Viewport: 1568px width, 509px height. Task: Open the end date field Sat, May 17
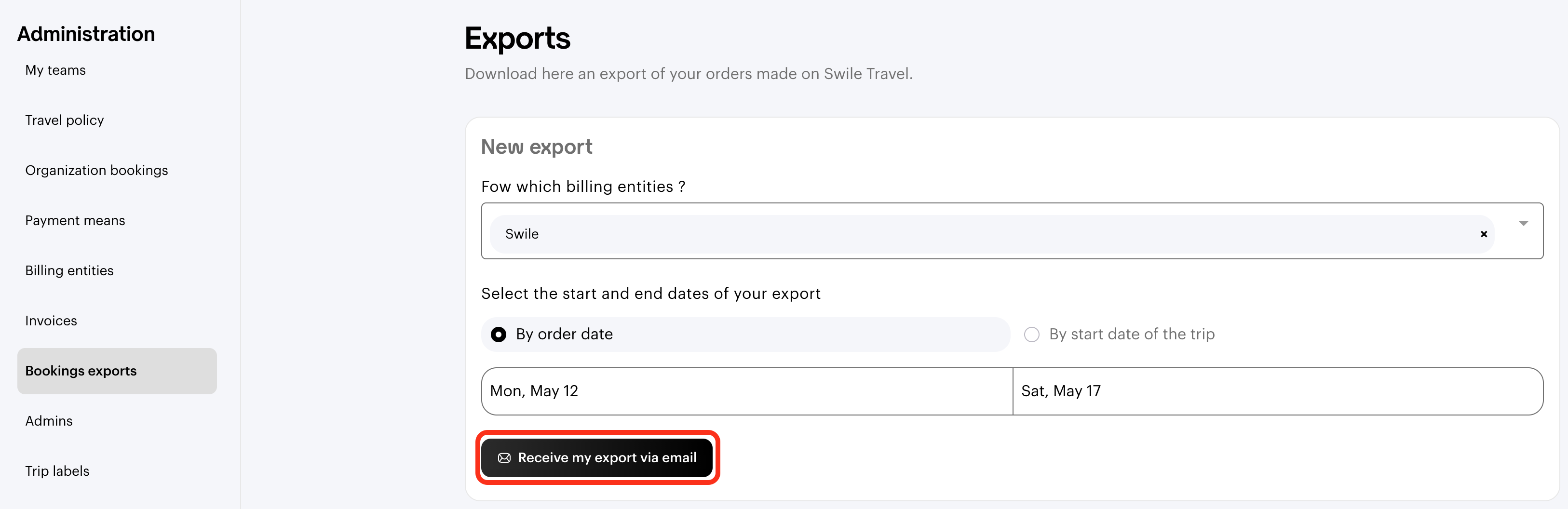tap(1278, 391)
